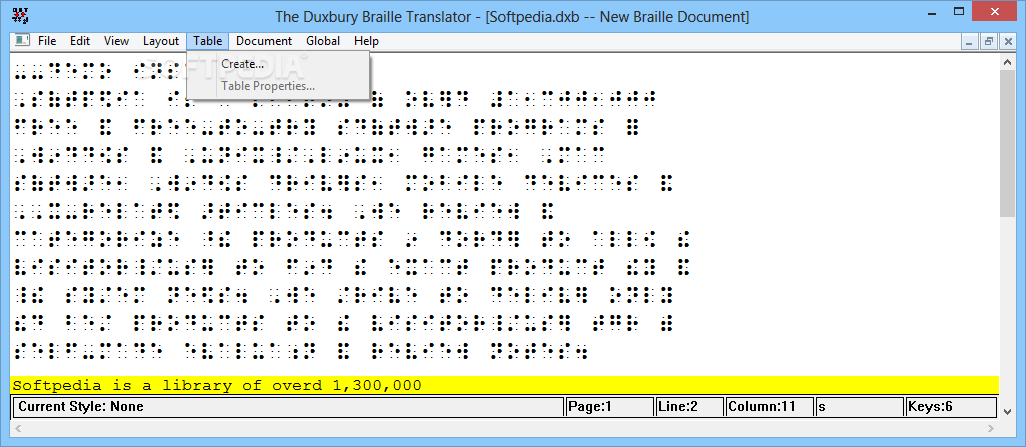
Task: Close the open Table menu
Action: click(207, 41)
